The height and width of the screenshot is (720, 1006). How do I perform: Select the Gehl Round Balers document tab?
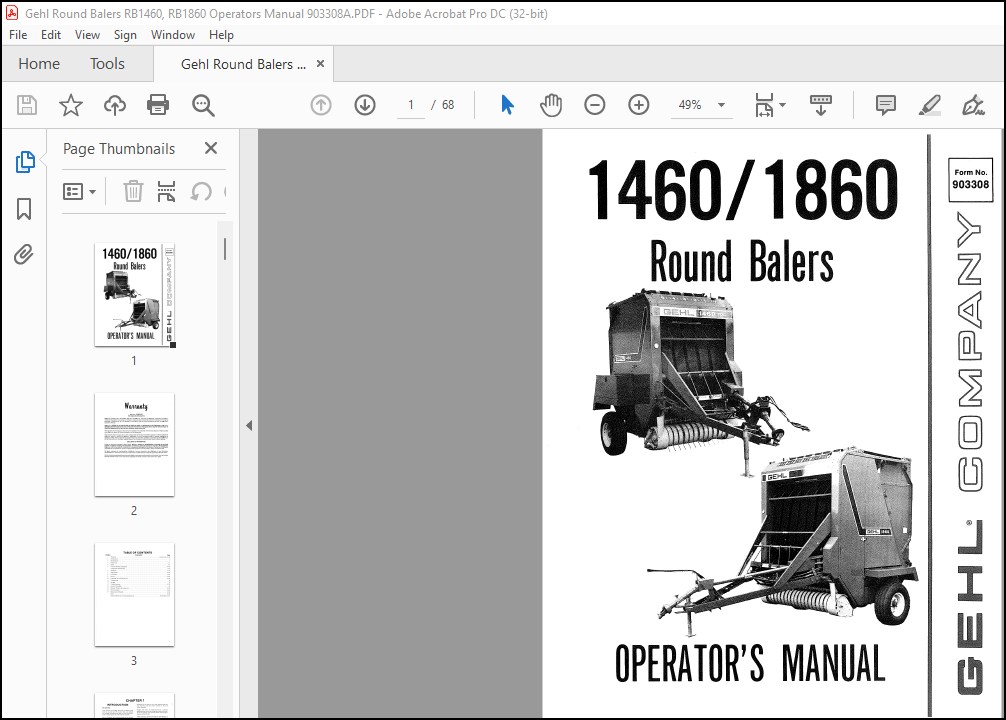[x=243, y=64]
